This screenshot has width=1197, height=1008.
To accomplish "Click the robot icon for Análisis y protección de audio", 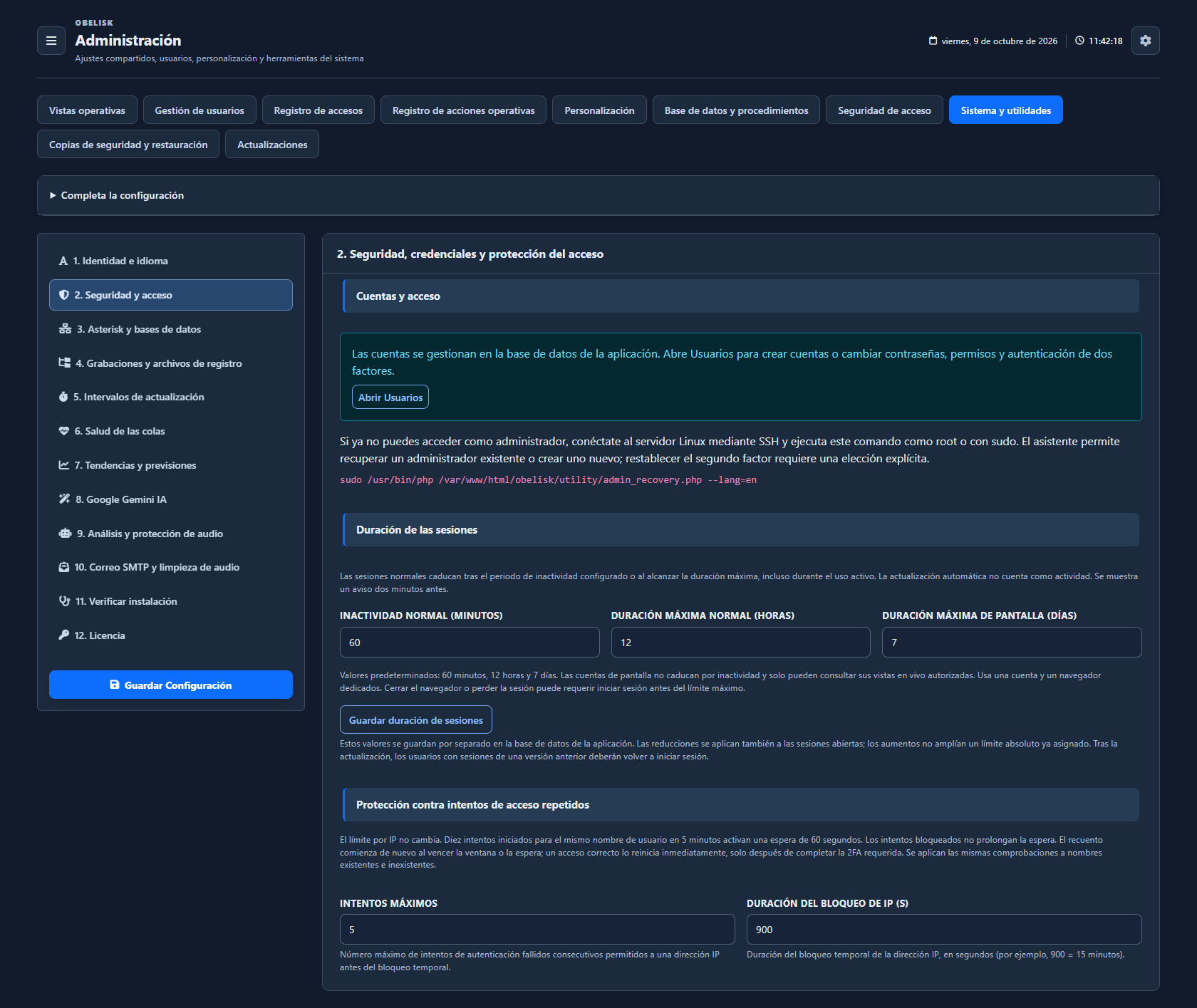I will tap(65, 534).
